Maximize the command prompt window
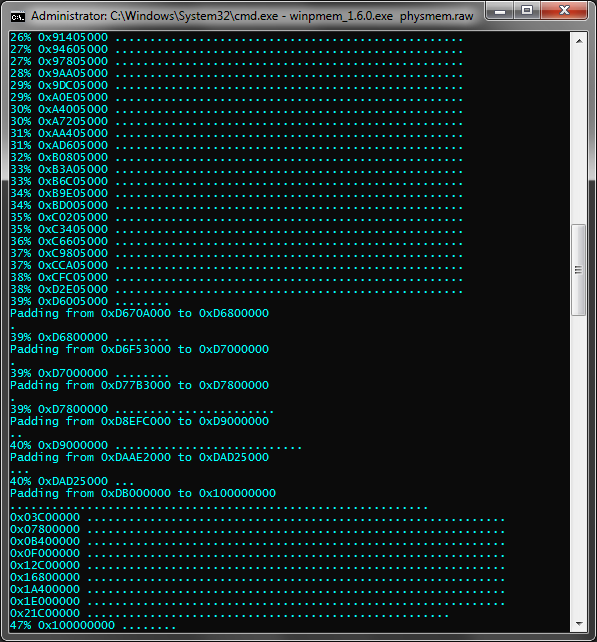Image resolution: width=597 pixels, height=642 pixels. 527,11
